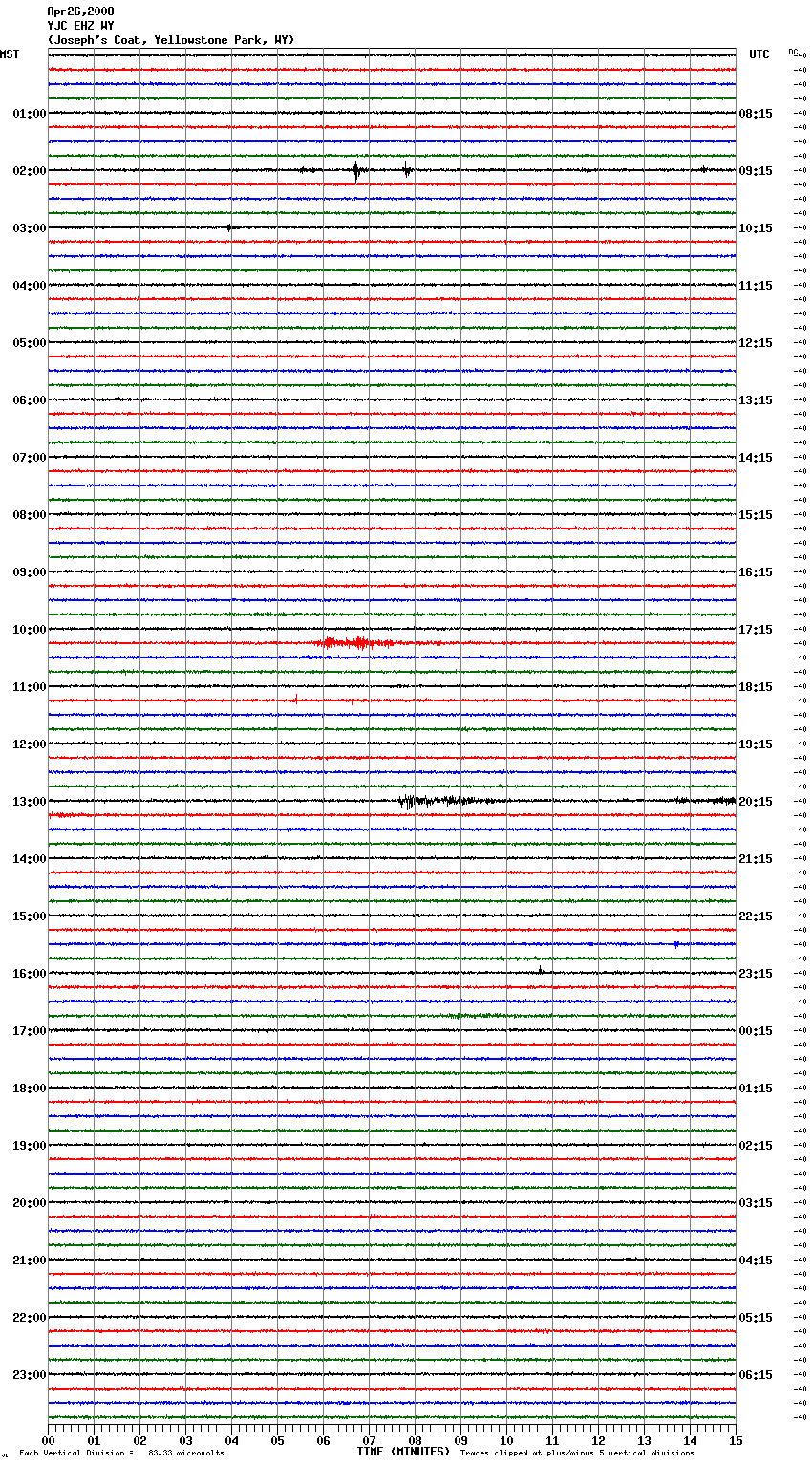
Task: Select the 02:00 MST time label
Action: (x=30, y=171)
